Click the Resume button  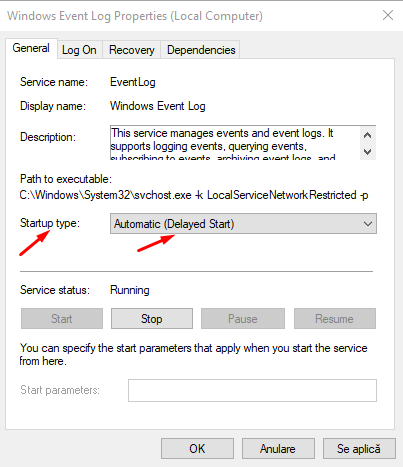tap(335, 319)
